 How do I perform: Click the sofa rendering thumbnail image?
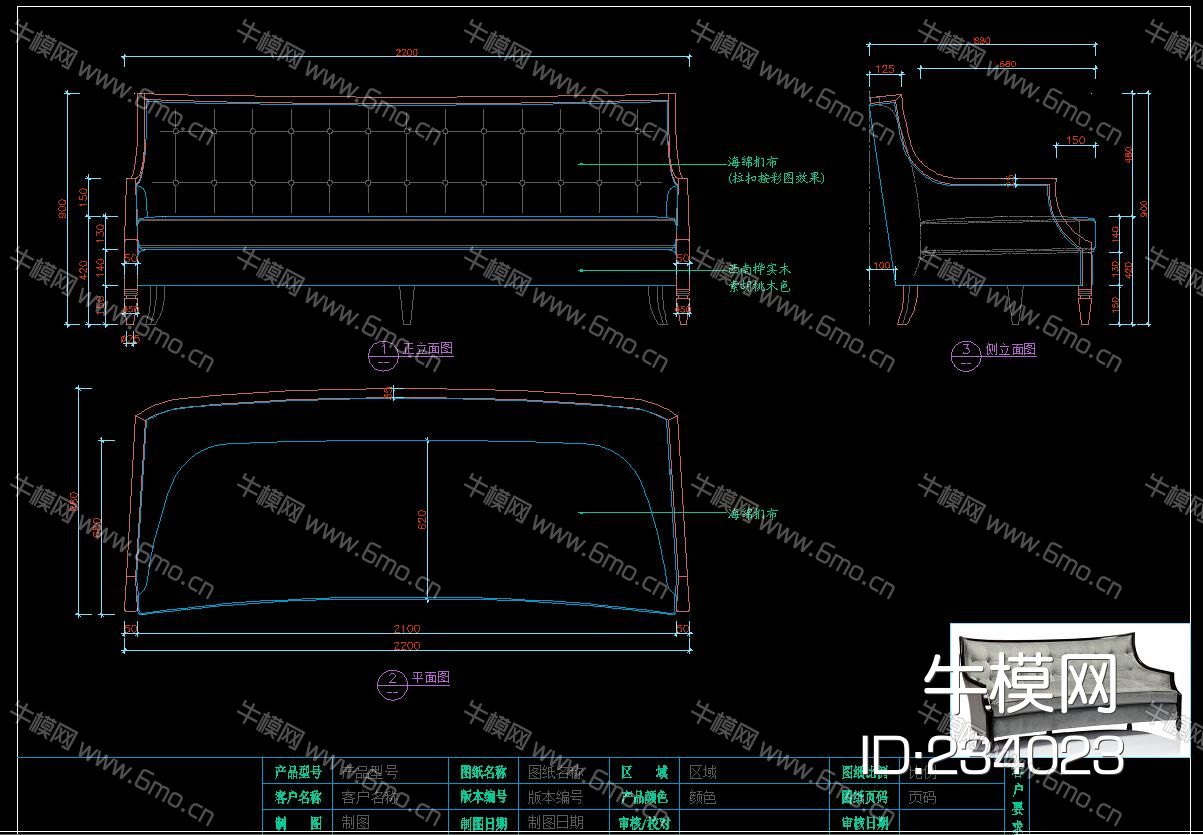[x=1070, y=690]
